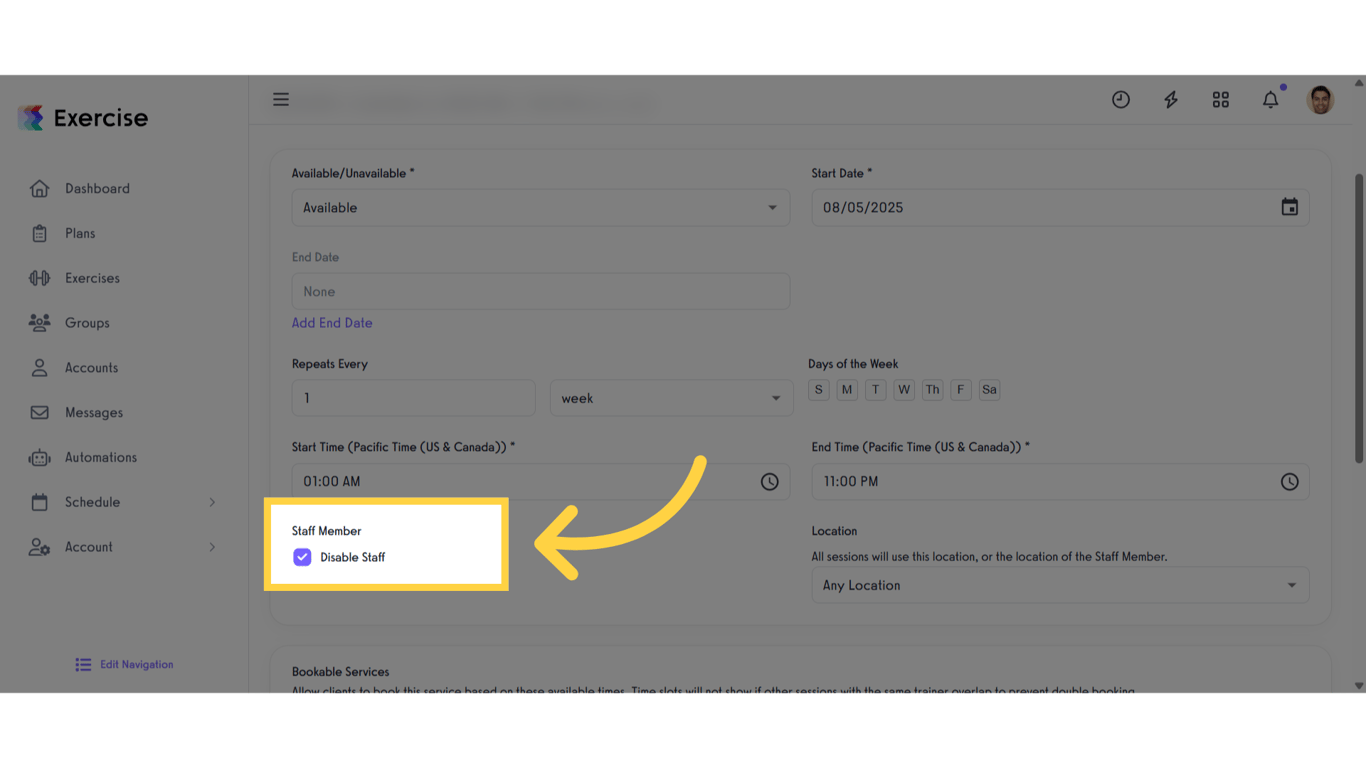
Task: Uncheck the Disable Staff checkbox
Action: pyautogui.click(x=302, y=557)
